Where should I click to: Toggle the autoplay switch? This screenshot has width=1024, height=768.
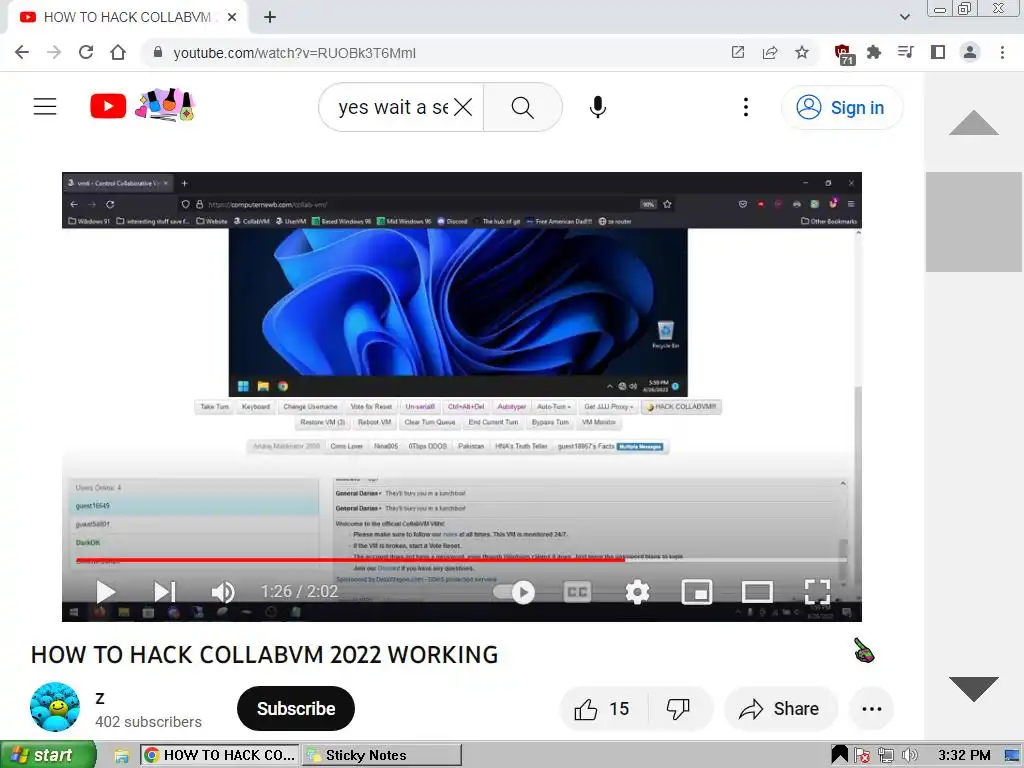[515, 592]
